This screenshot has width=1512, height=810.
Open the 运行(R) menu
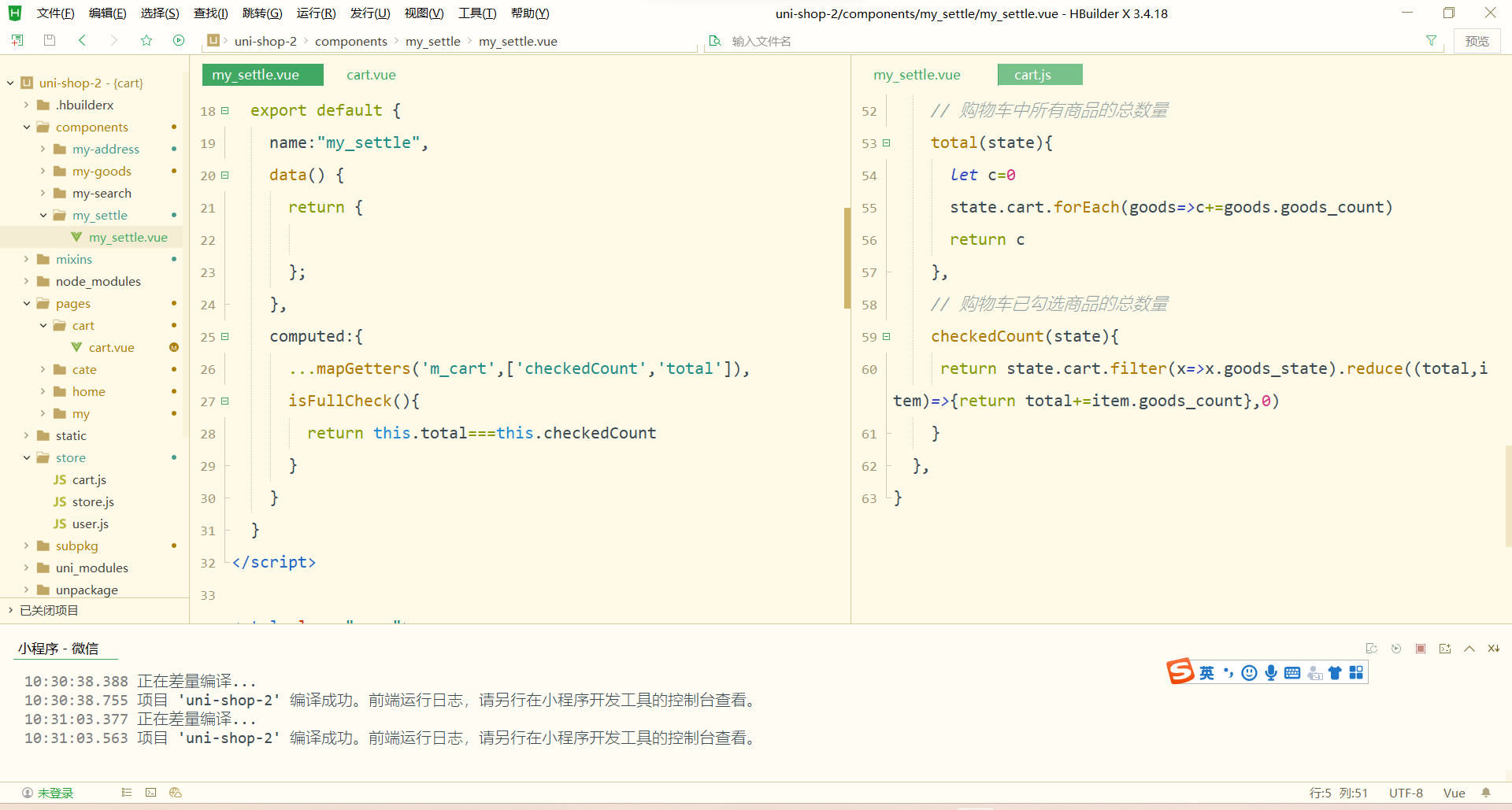[x=316, y=13]
